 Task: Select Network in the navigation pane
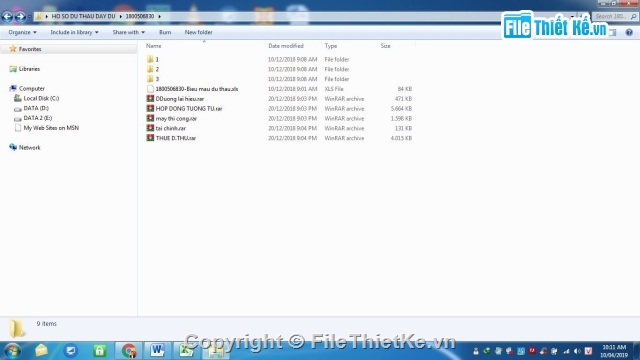pyautogui.click(x=29, y=148)
